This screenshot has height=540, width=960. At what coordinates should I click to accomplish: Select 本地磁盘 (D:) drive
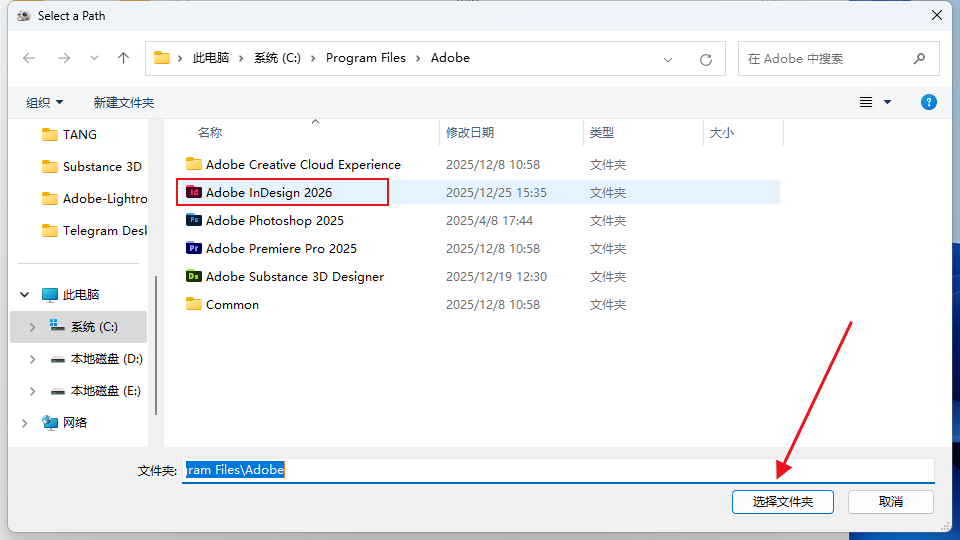(x=106, y=359)
